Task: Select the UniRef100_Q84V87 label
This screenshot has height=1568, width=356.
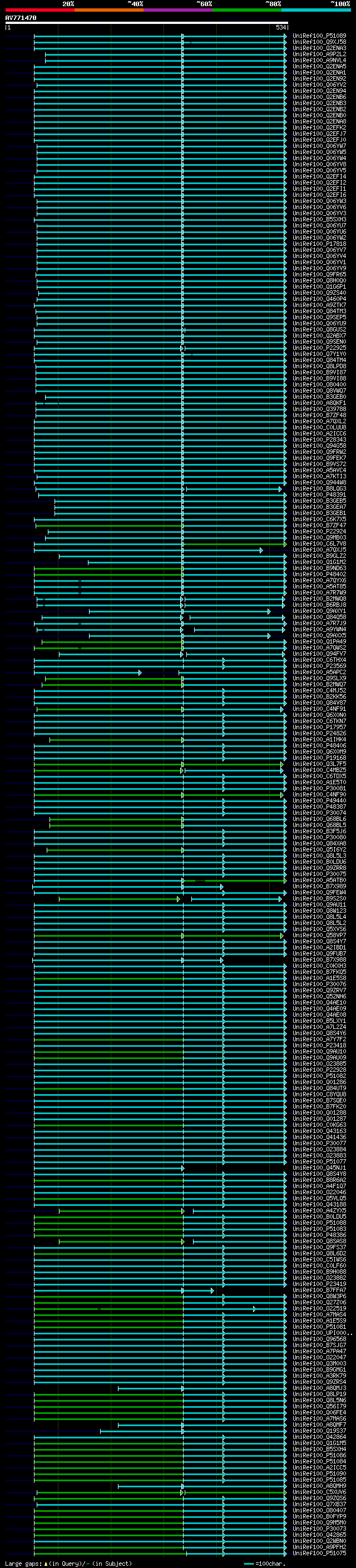Action: [319, 703]
